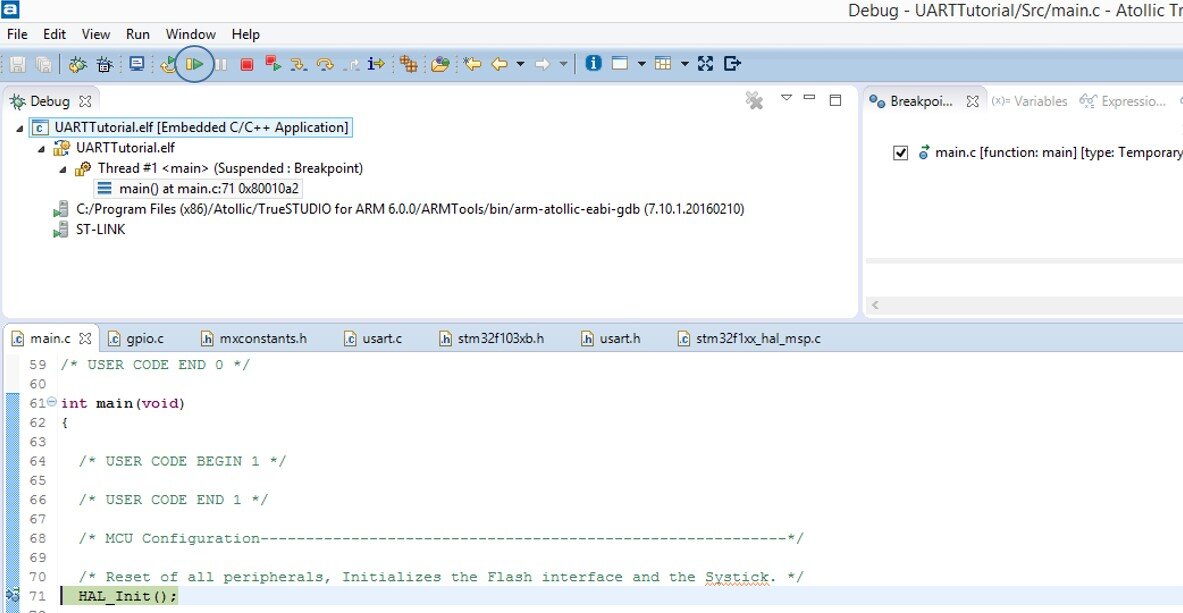
Task: Collapse function main fold marker at line 61
Action: (52, 403)
